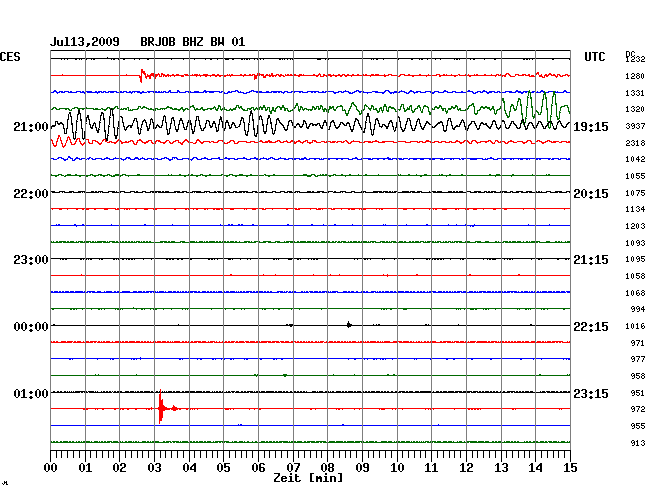The height and width of the screenshot is (494, 650).
Task: Click minute axis label "03"
Action: click(x=154, y=468)
